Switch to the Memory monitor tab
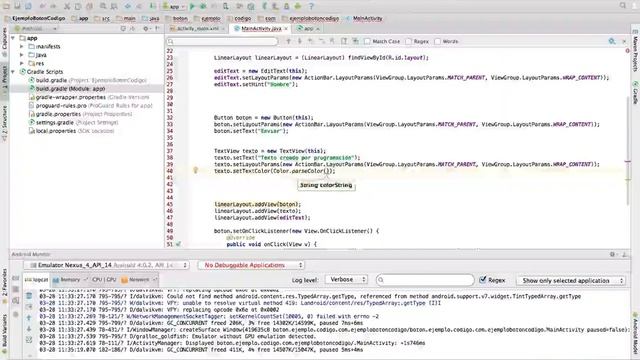The height and width of the screenshot is (360, 640). click(70, 280)
